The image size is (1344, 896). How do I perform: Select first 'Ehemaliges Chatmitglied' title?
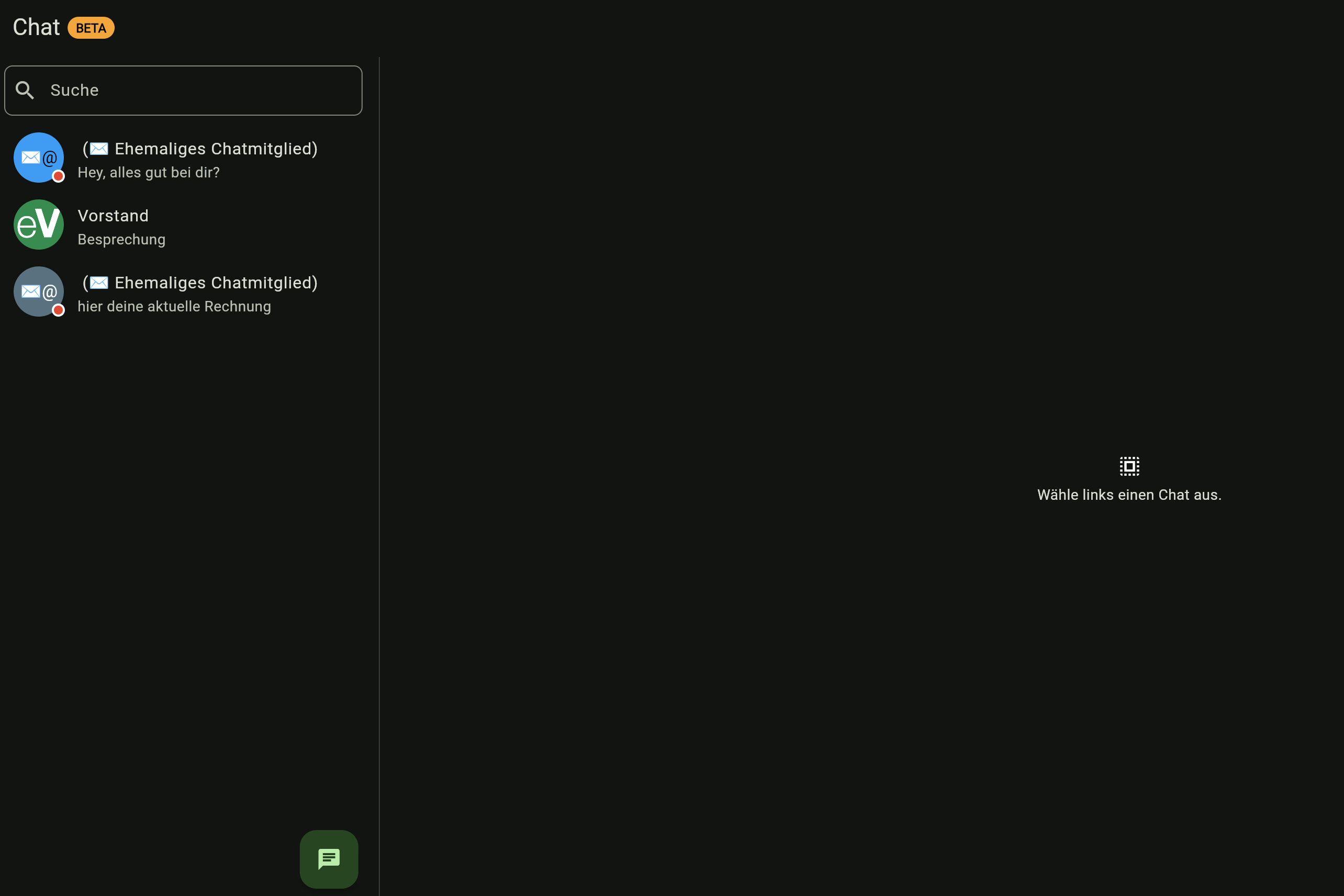coord(216,149)
